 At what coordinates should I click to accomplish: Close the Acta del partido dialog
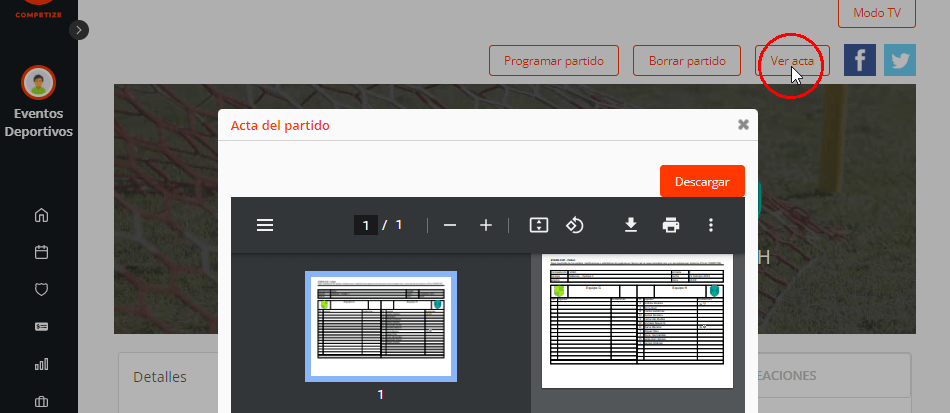click(743, 125)
